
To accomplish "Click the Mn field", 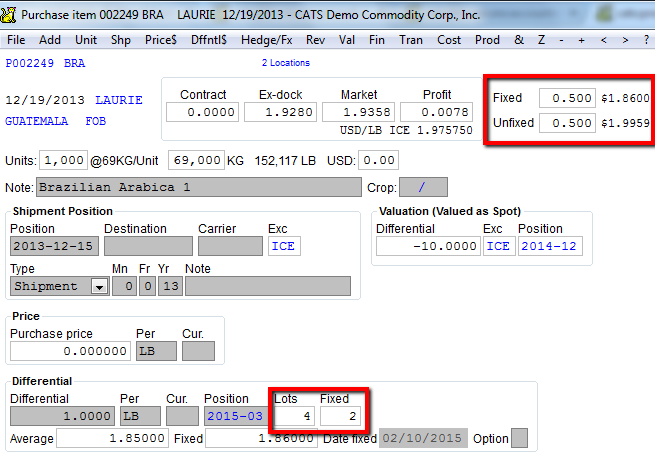I will (124, 286).
